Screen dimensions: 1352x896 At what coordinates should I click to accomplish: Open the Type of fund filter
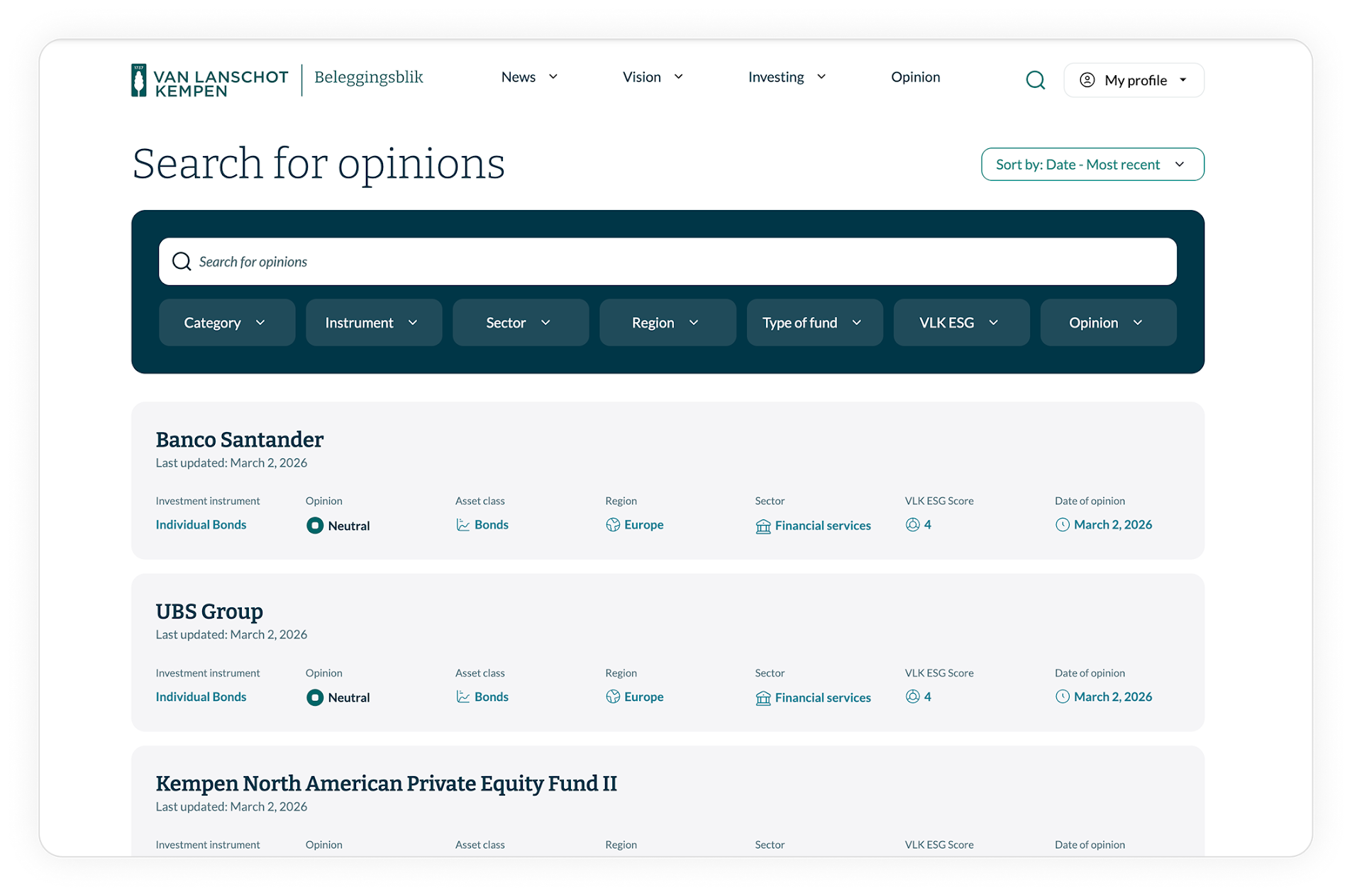[814, 323]
